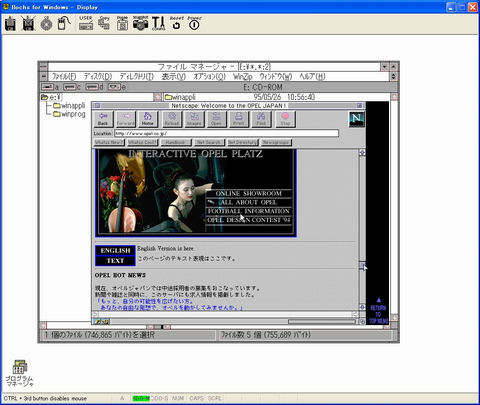Select the e:\ root folder in tree
This screenshot has height=405, width=480.
51,97
